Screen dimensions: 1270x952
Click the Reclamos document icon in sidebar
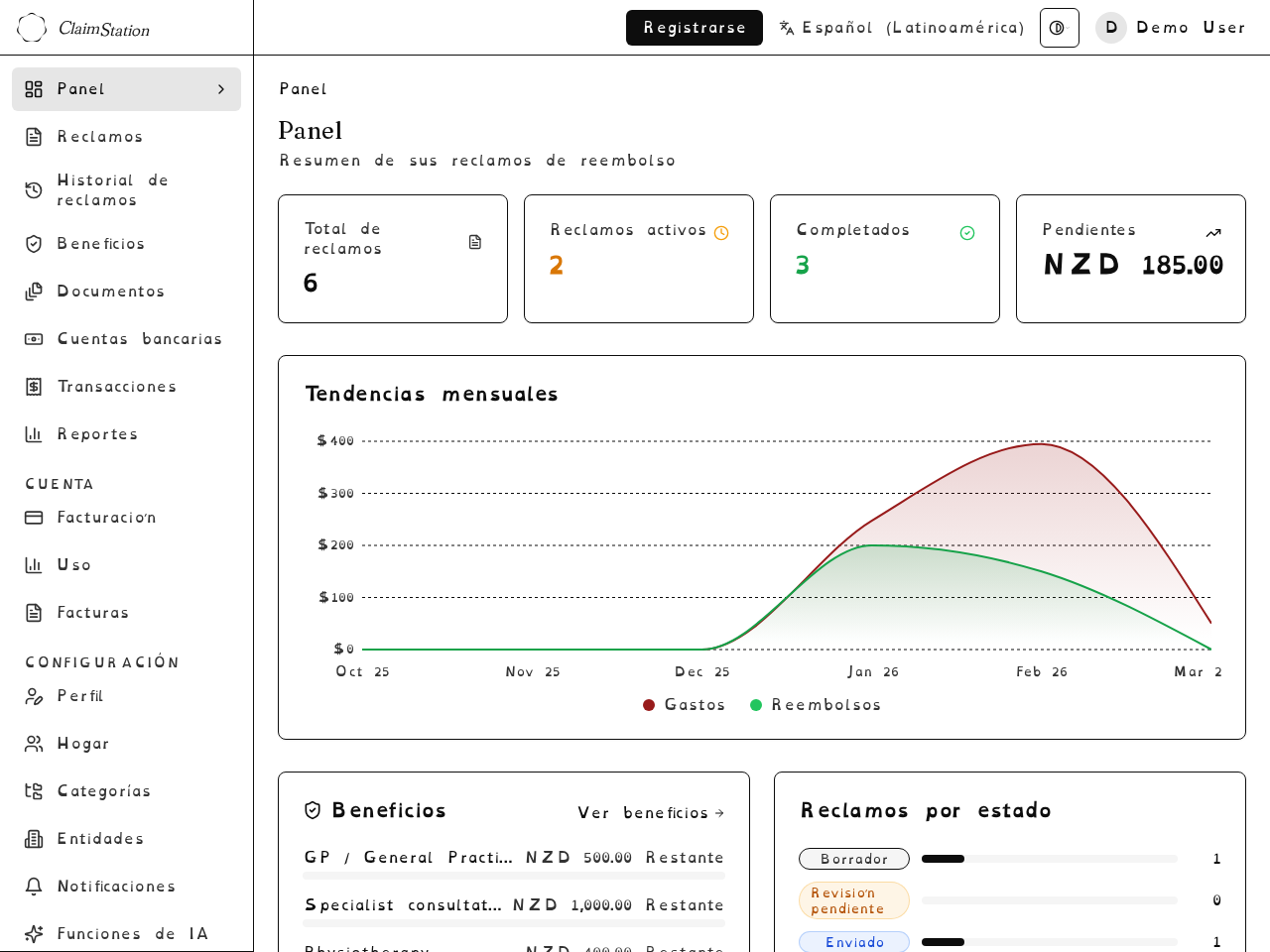(34, 137)
